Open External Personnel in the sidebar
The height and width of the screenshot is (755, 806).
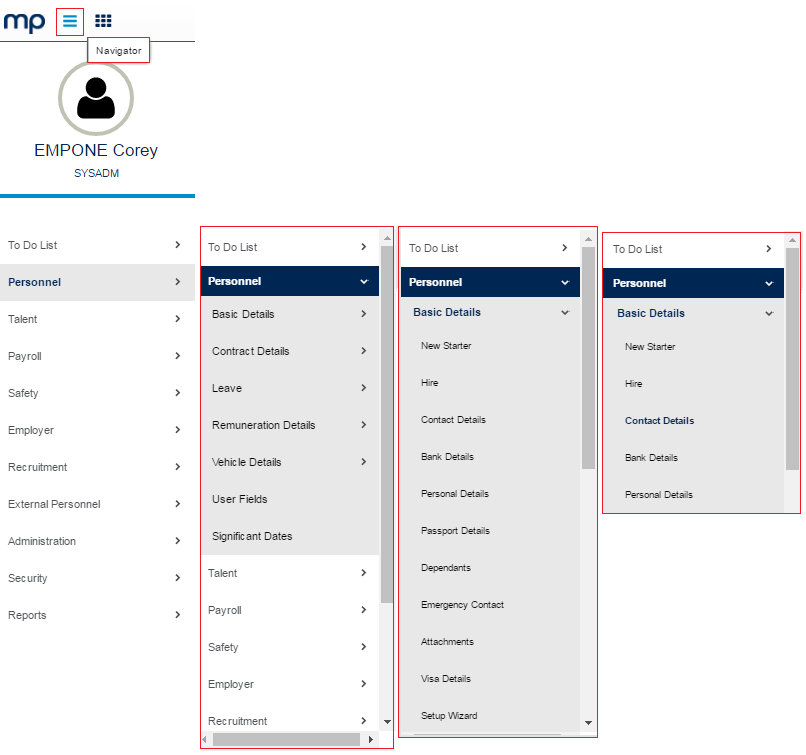point(97,504)
